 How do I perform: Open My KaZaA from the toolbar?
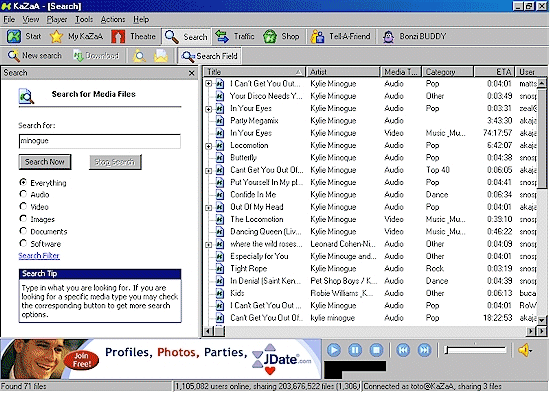pos(76,36)
